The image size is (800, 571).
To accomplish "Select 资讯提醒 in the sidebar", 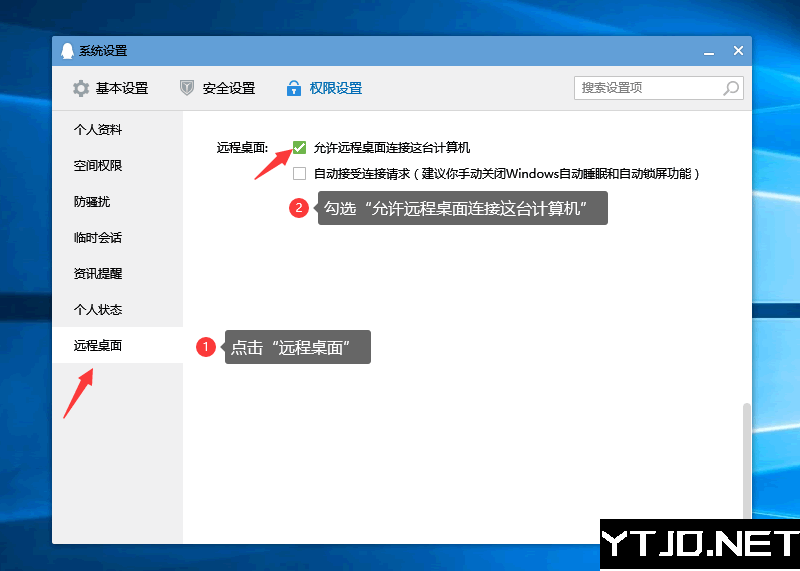I will [x=117, y=274].
